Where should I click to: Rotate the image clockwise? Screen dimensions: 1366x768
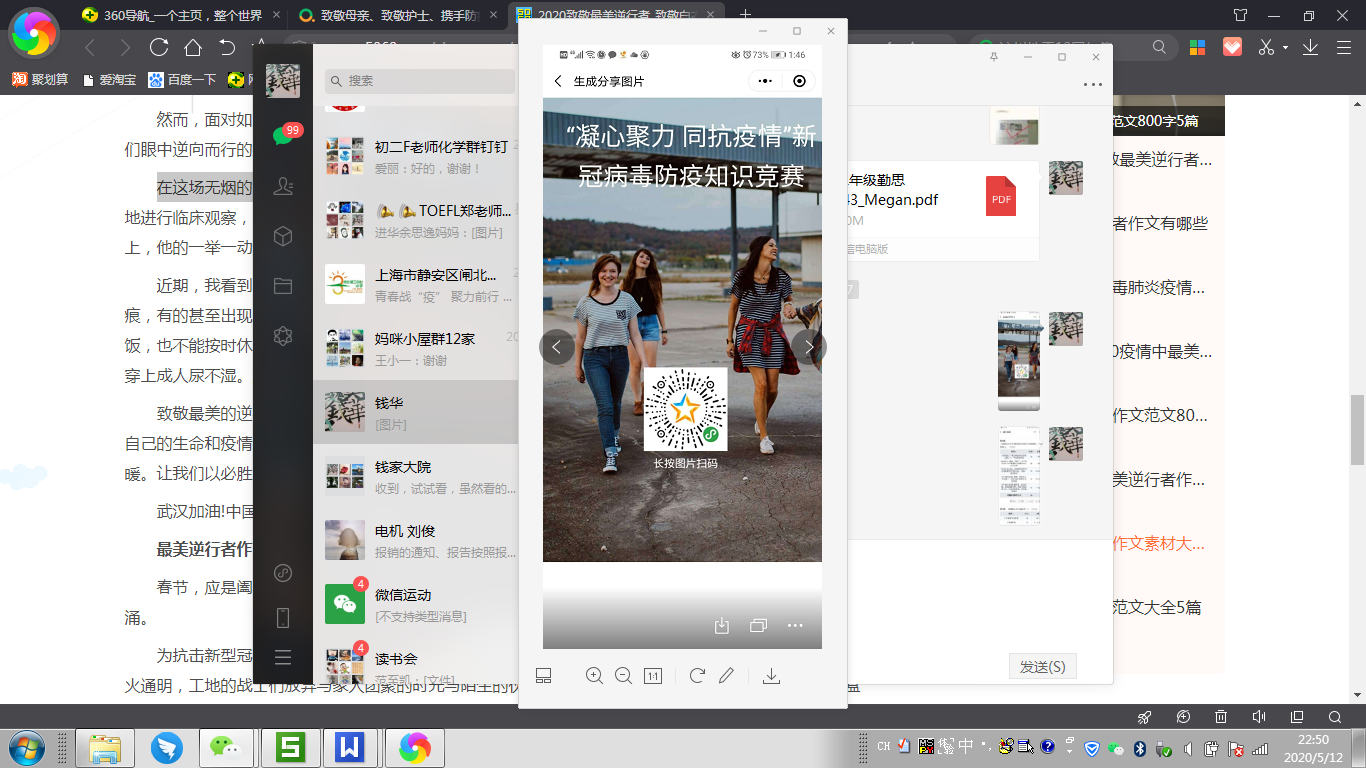pyautogui.click(x=697, y=676)
